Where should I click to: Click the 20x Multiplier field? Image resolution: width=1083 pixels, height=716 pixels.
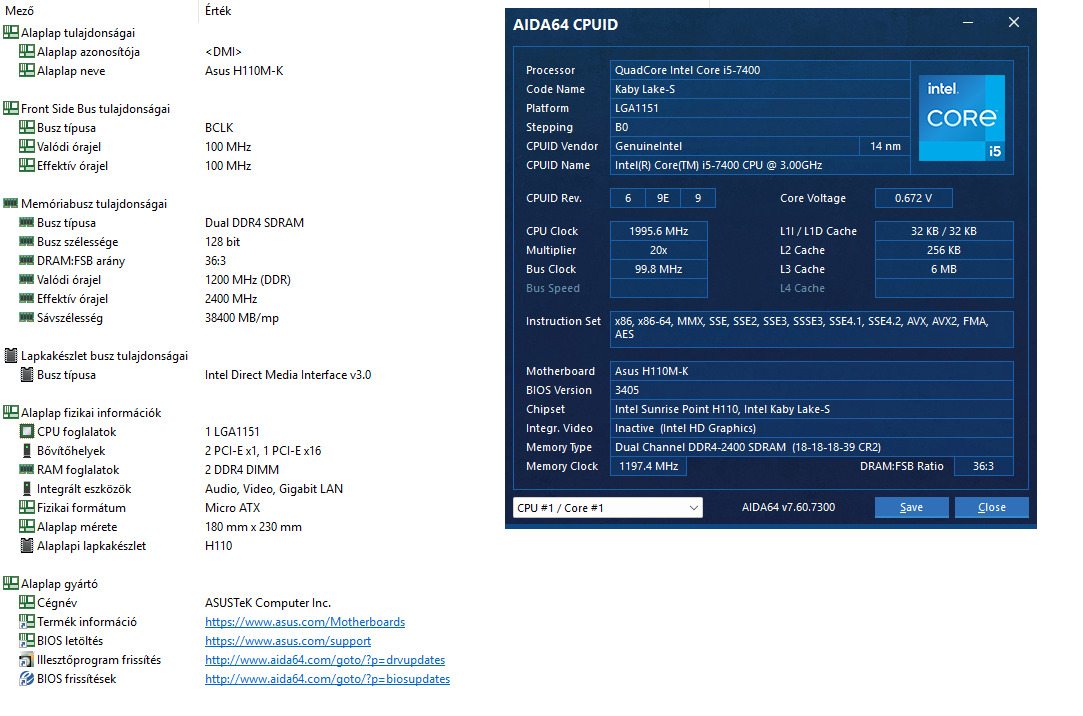658,250
